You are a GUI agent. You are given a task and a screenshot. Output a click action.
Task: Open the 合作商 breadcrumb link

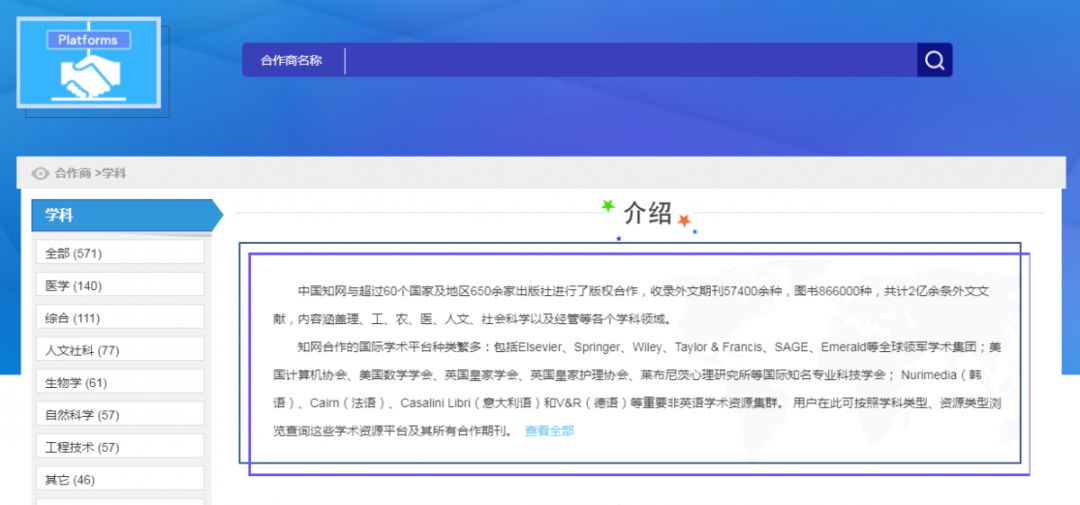coord(73,174)
